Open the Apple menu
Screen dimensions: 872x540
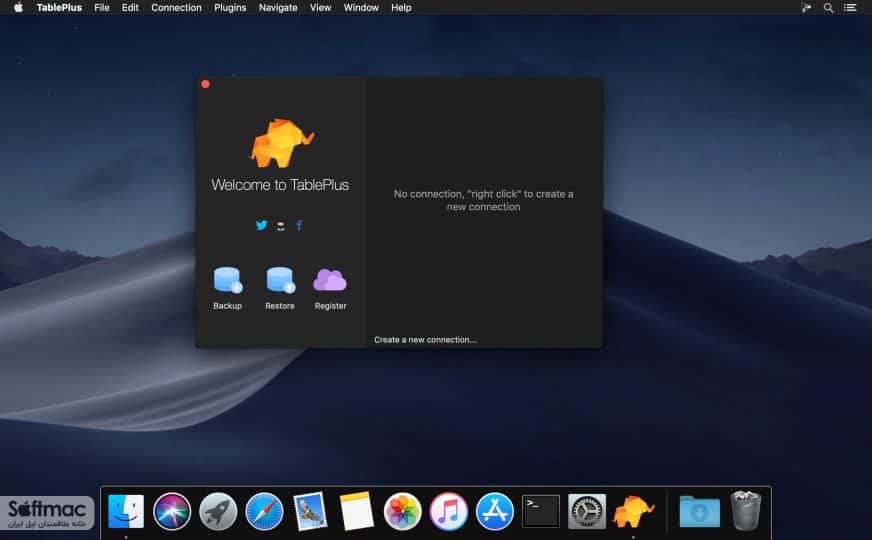18,7
